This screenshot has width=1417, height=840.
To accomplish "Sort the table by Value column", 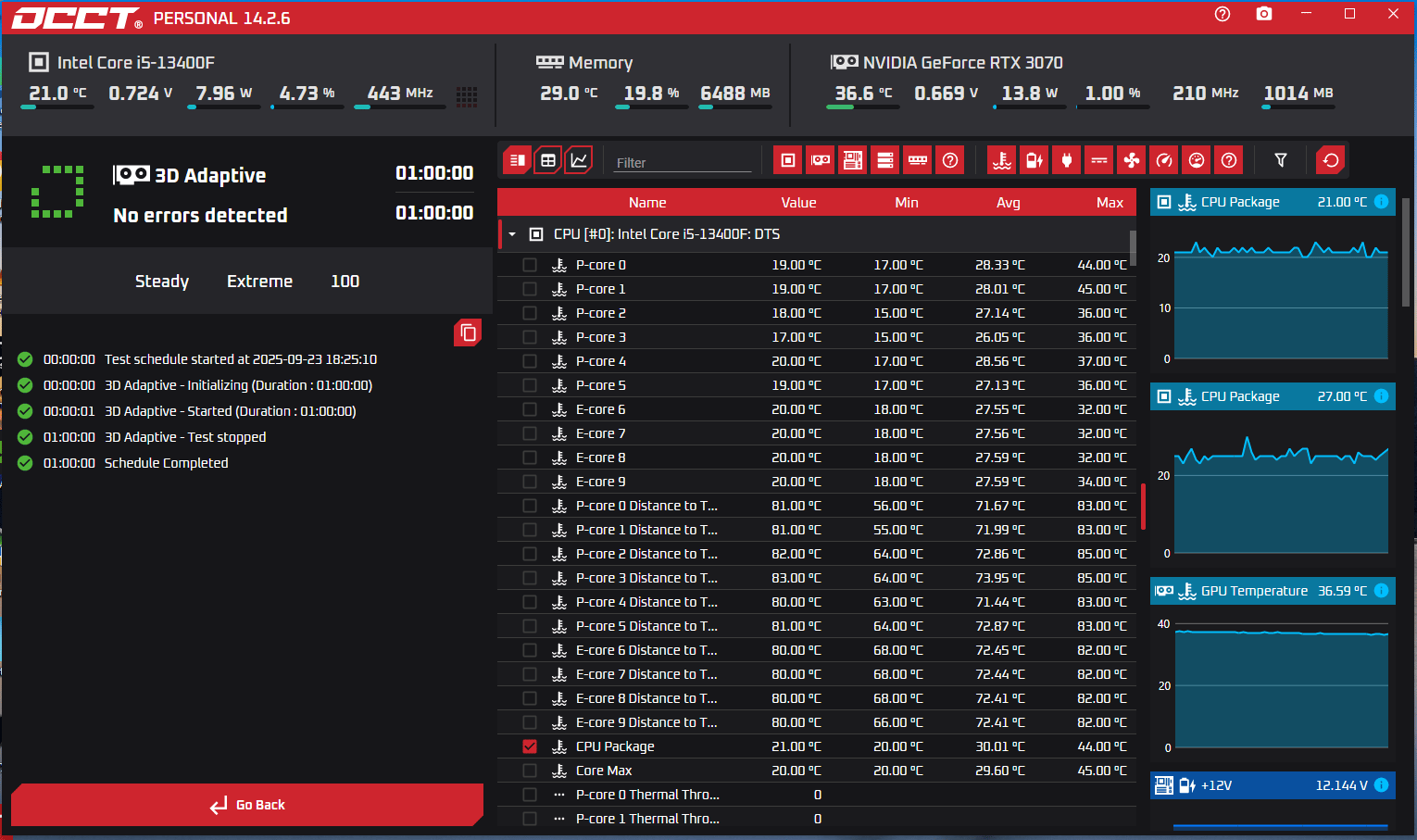I will pyautogui.click(x=798, y=203).
